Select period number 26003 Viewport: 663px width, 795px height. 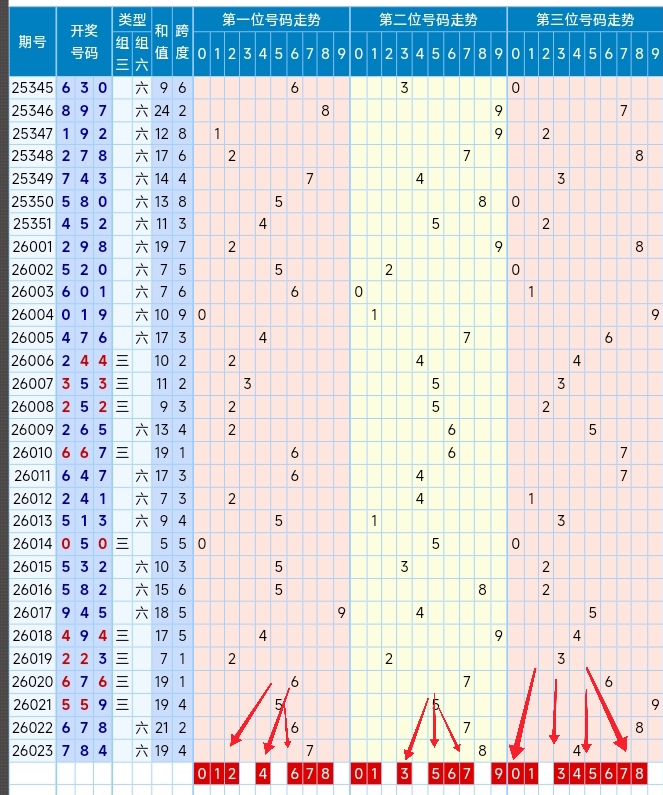point(32,292)
